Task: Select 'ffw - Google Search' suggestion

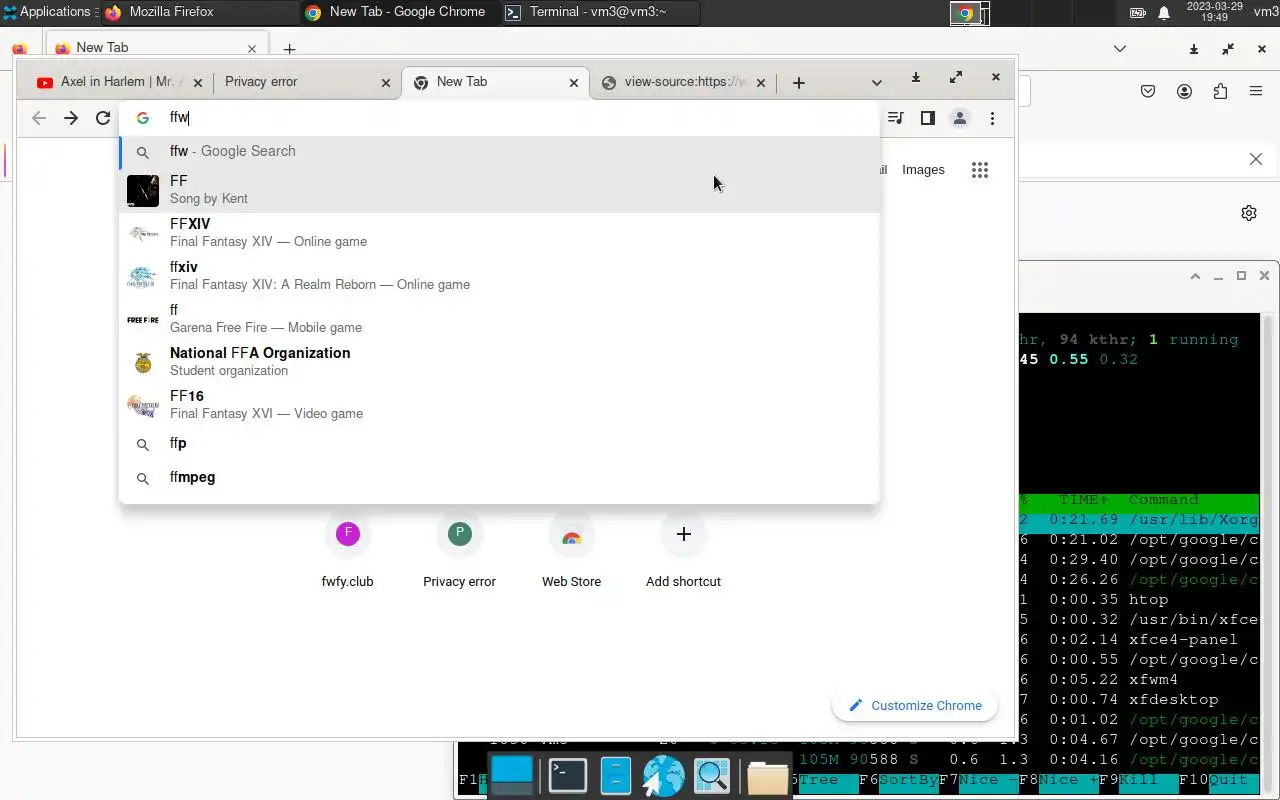Action: click(500, 152)
